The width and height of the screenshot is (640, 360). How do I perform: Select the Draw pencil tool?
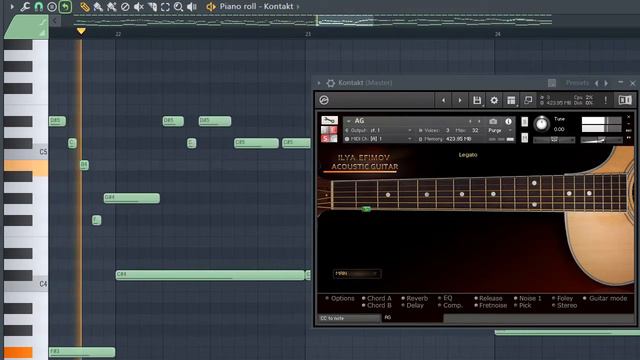pos(85,7)
